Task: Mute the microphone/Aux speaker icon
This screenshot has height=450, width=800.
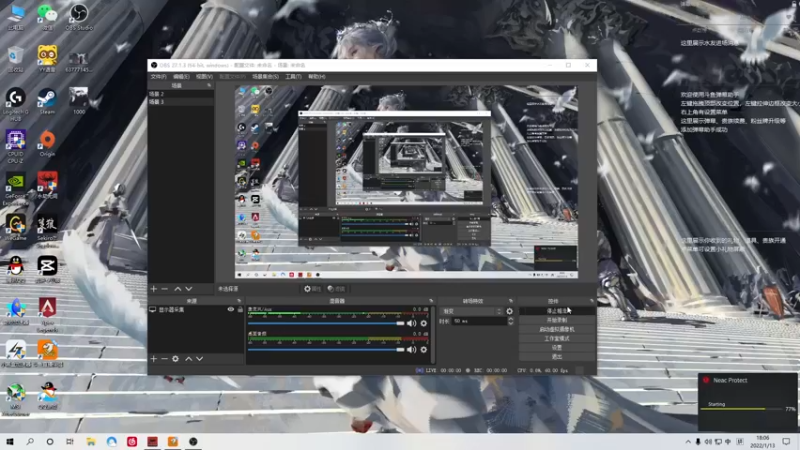Action: (411, 323)
